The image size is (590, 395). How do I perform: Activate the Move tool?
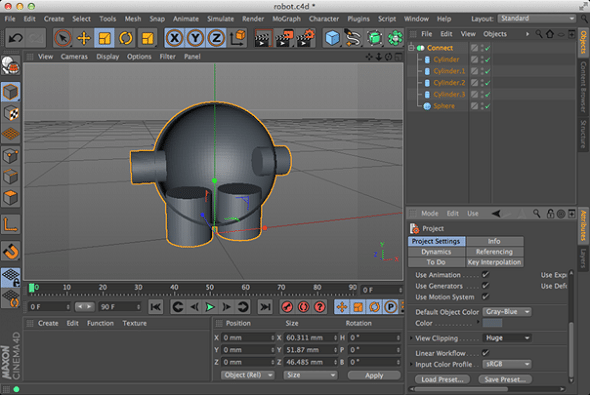tap(84, 38)
